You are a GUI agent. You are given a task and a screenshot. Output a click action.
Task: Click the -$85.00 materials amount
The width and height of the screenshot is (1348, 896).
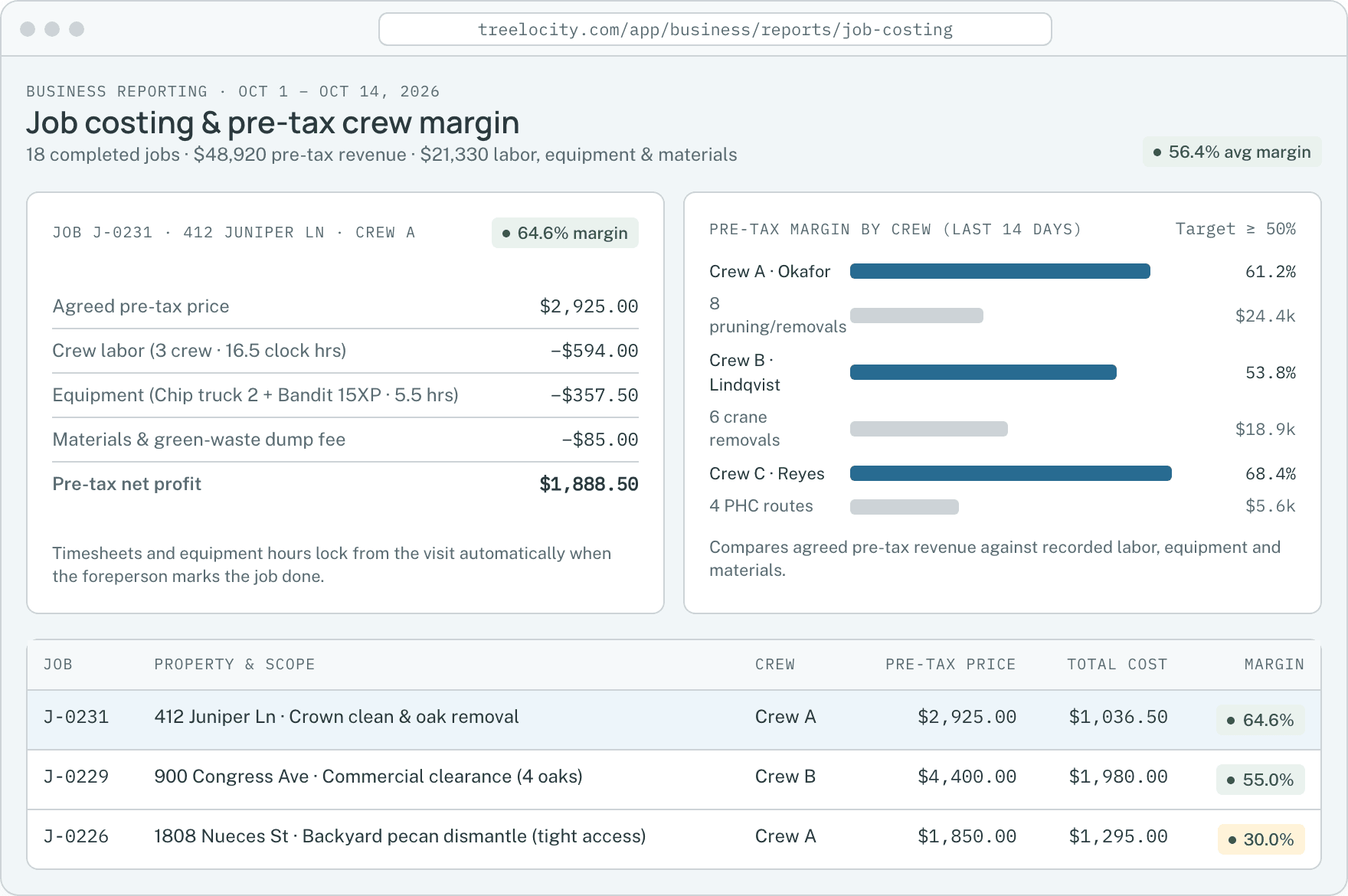pyautogui.click(x=600, y=440)
